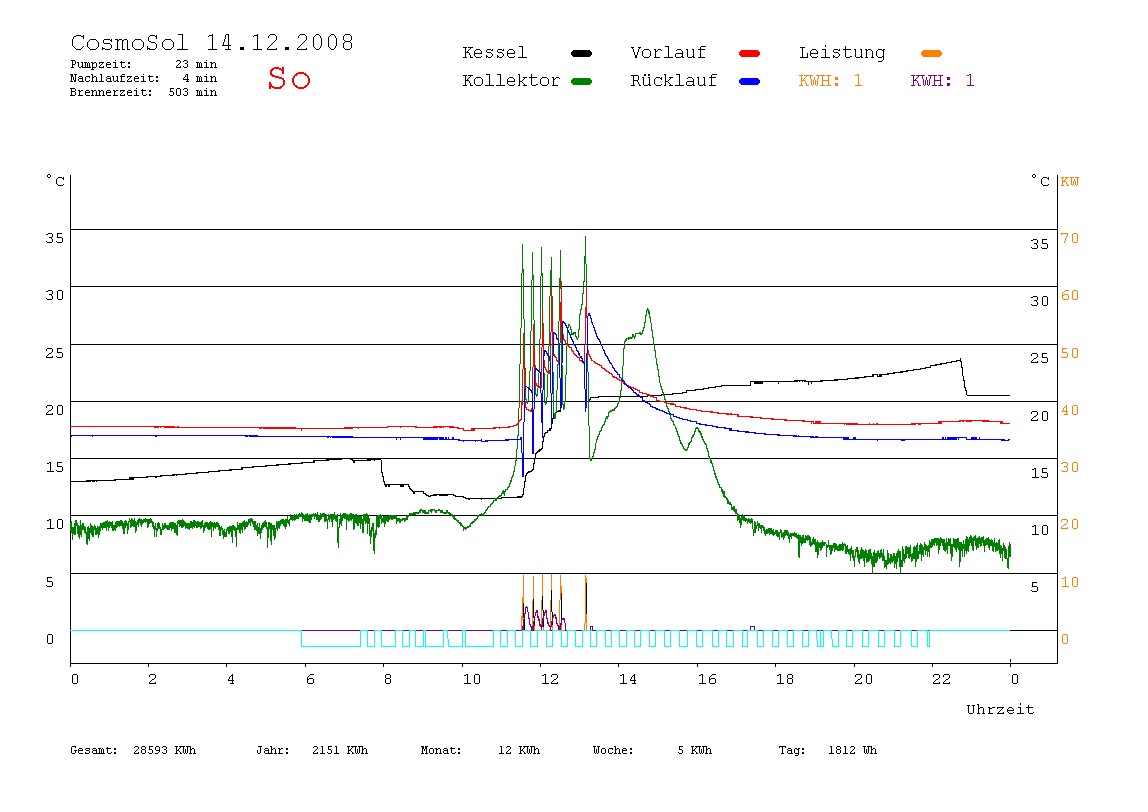Screen dimensions: 1148x812
Task: Click the 'Kessel' legend label
Action: click(494, 53)
